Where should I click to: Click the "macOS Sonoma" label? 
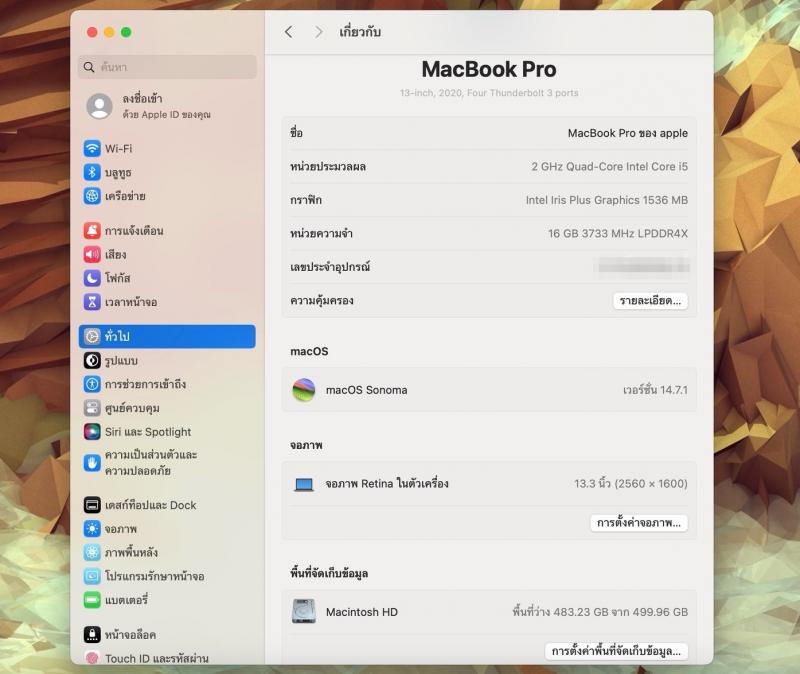click(x=366, y=390)
